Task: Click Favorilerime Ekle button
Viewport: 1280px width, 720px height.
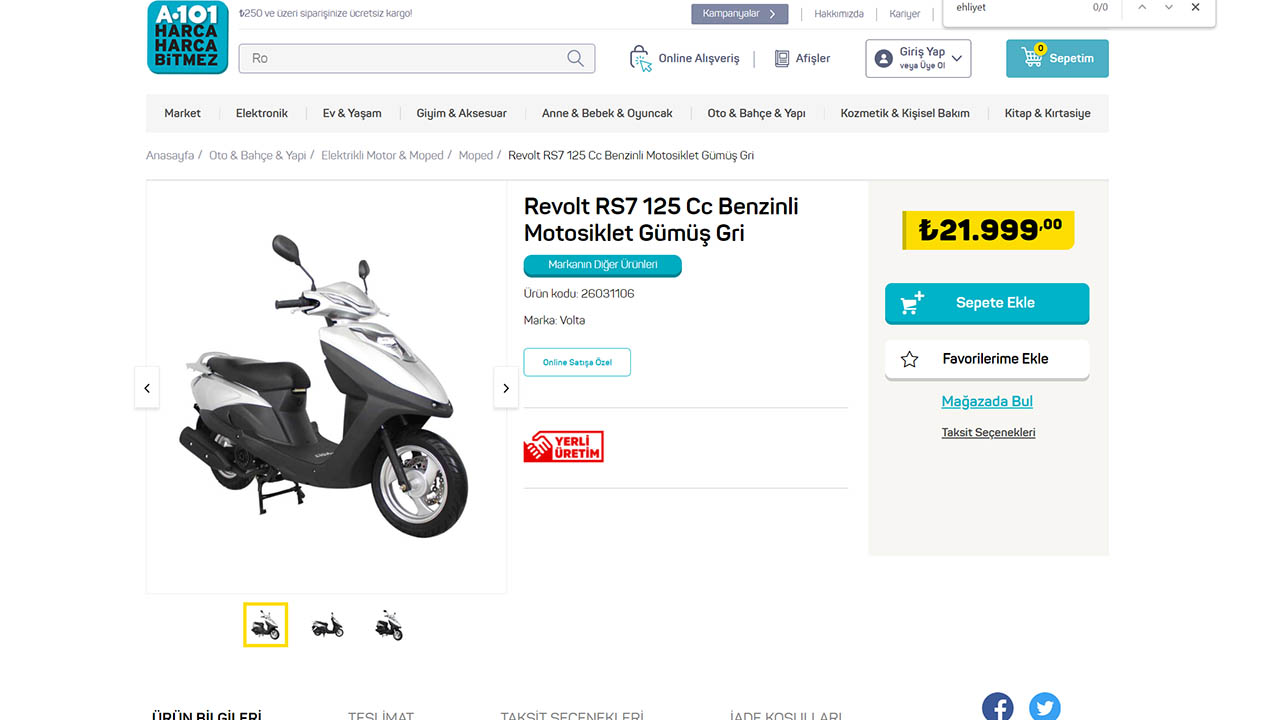Action: (986, 359)
